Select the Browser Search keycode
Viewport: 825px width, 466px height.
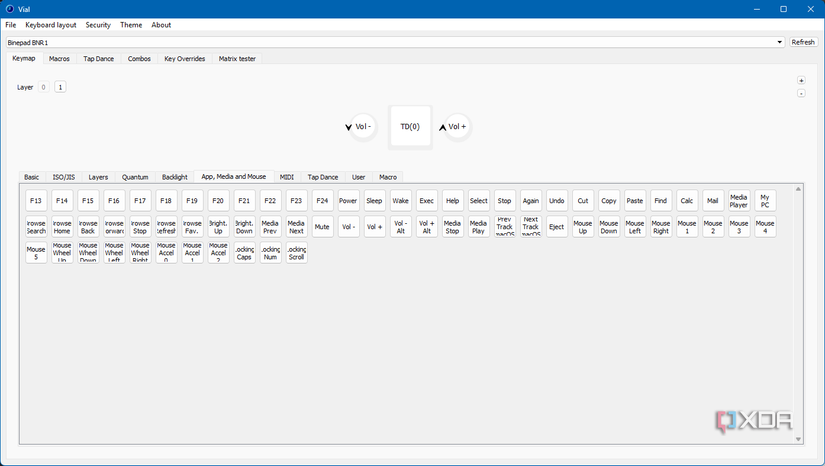(36, 227)
